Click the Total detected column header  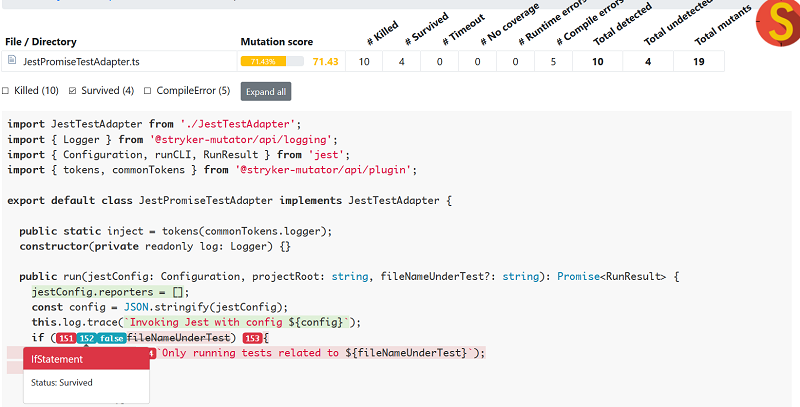622,24
